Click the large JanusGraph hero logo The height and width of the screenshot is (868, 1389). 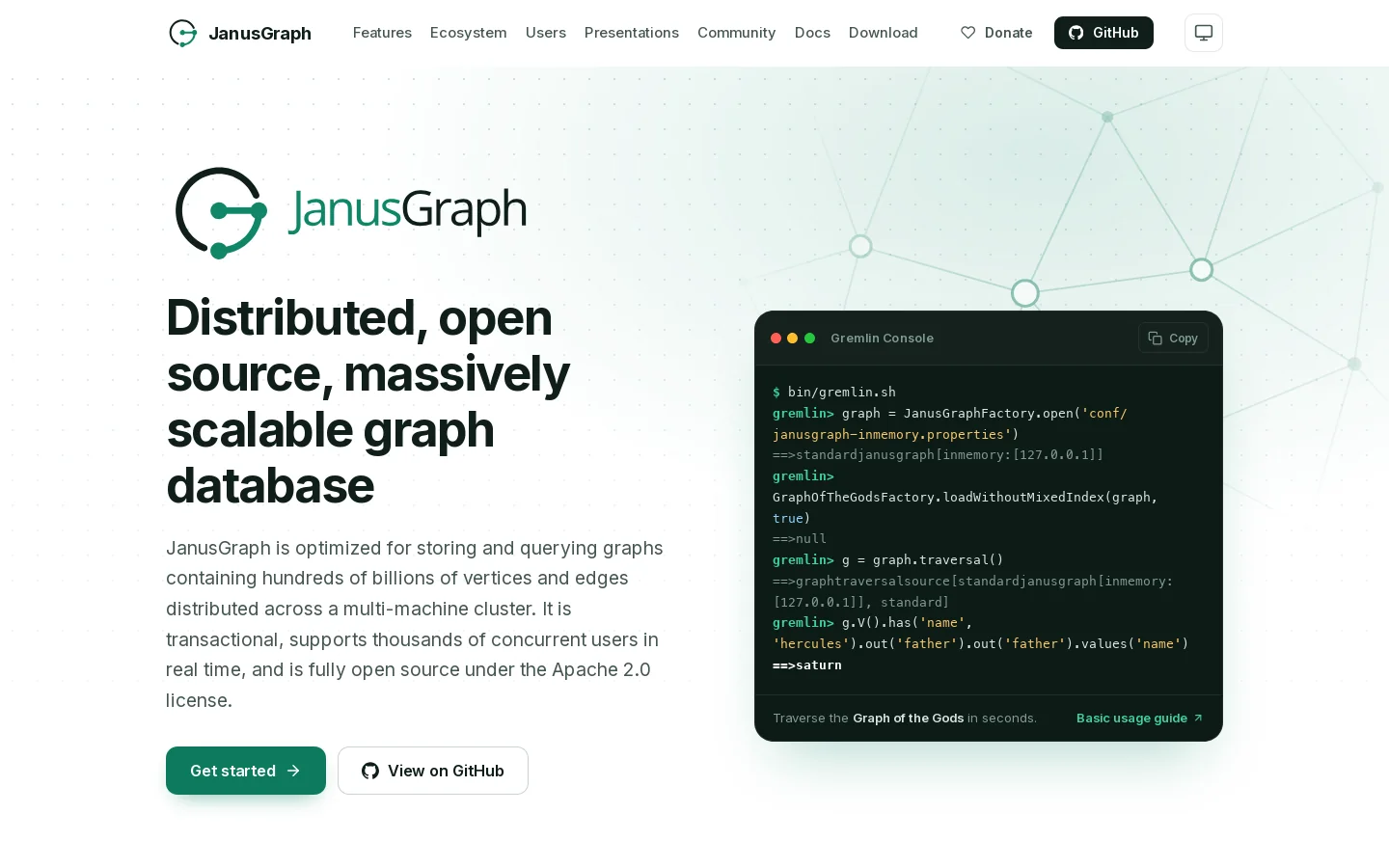(x=351, y=213)
